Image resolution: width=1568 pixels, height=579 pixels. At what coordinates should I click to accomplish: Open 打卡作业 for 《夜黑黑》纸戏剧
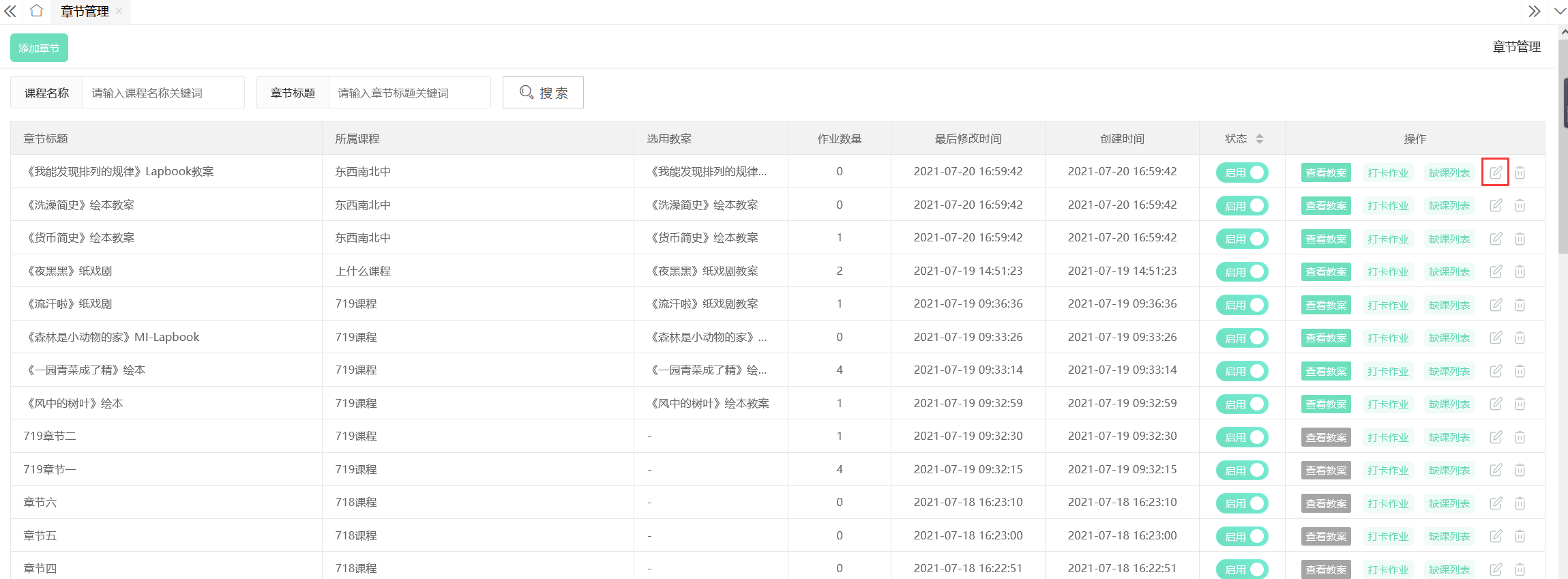[x=1388, y=271]
